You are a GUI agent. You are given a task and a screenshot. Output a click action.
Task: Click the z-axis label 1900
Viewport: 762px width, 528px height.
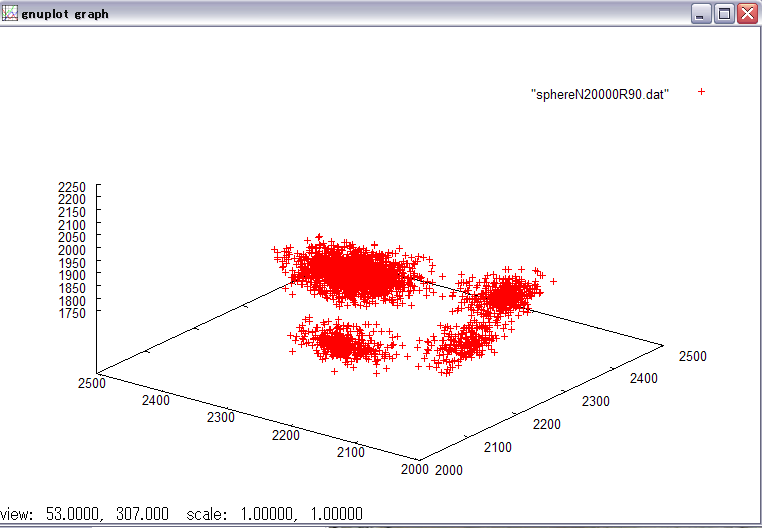(71, 275)
